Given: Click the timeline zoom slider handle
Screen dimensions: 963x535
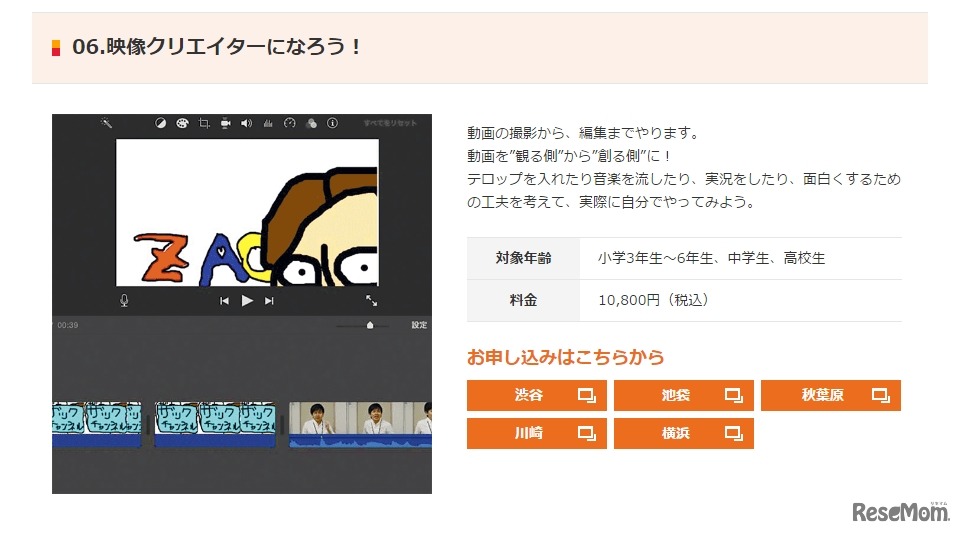Looking at the screenshot, I should pos(370,326).
